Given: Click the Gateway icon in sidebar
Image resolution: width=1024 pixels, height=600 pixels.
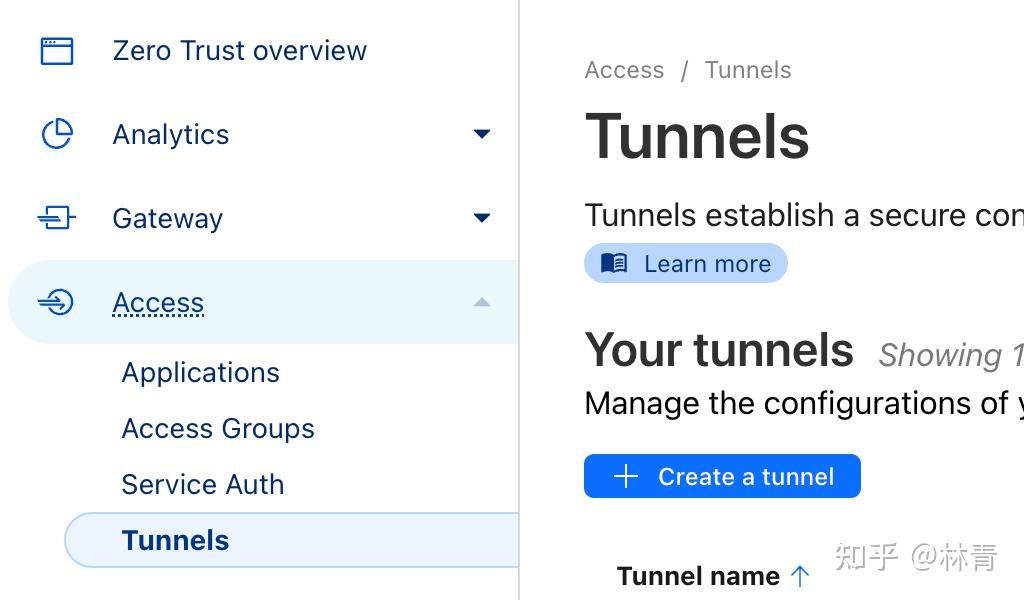Looking at the screenshot, I should point(57,218).
